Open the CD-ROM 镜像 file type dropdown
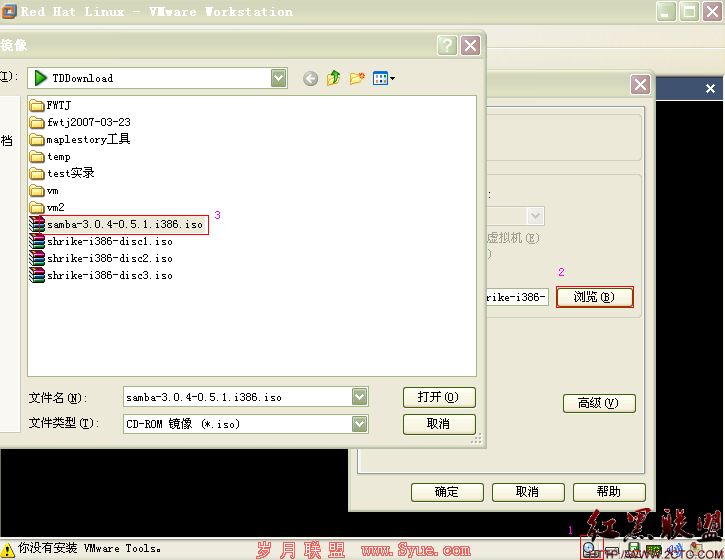The width and height of the screenshot is (725, 560). pos(359,424)
